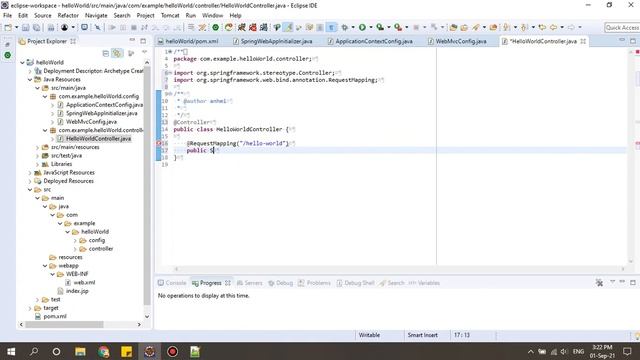Open the Run button dropdown arrow
640x360 pixels.
[371, 27]
